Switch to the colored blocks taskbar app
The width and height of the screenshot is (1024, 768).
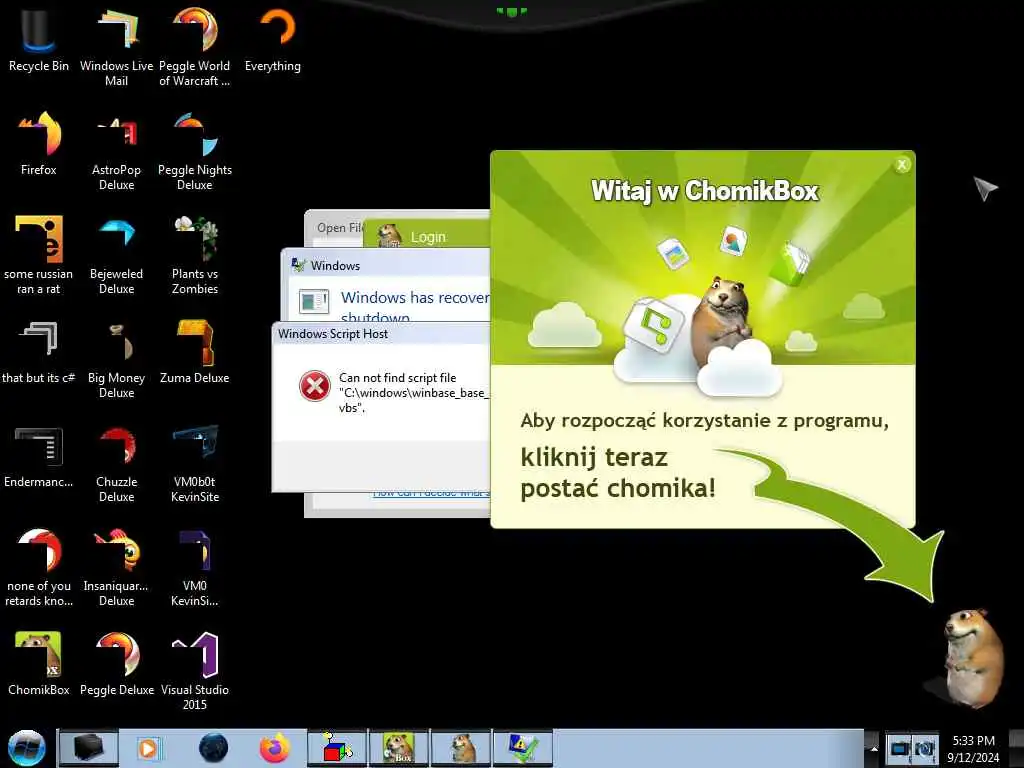pyautogui.click(x=337, y=748)
